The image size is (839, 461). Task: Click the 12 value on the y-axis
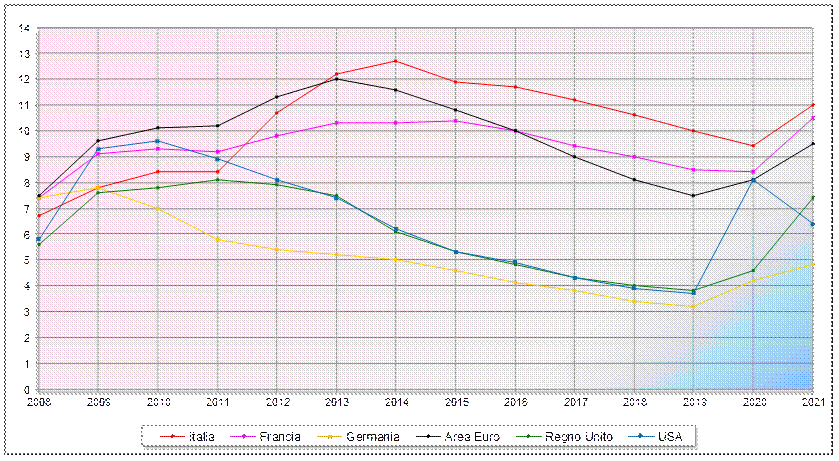25,80
